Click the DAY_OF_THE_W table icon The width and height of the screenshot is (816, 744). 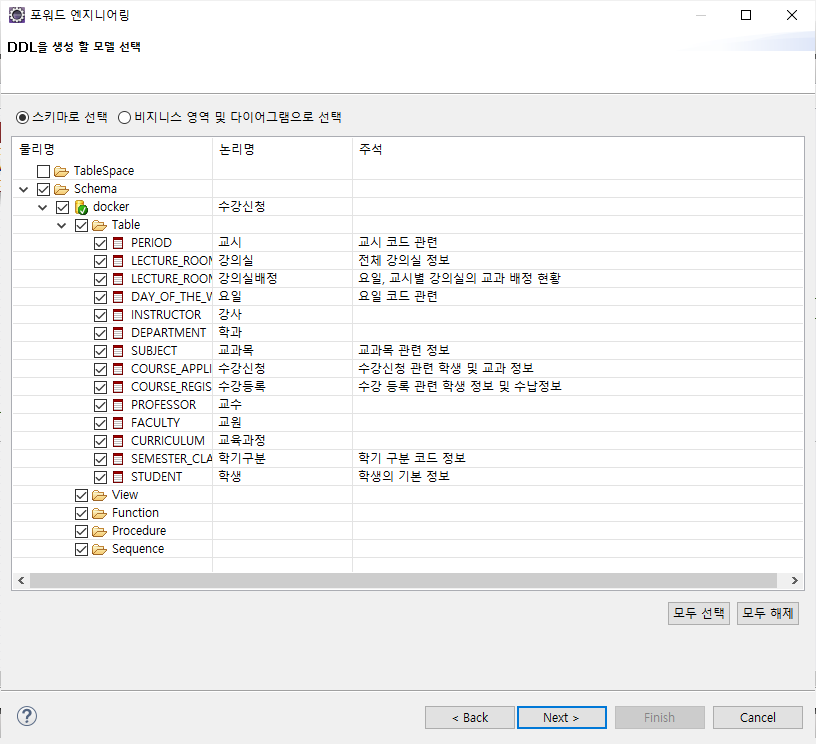tap(118, 297)
